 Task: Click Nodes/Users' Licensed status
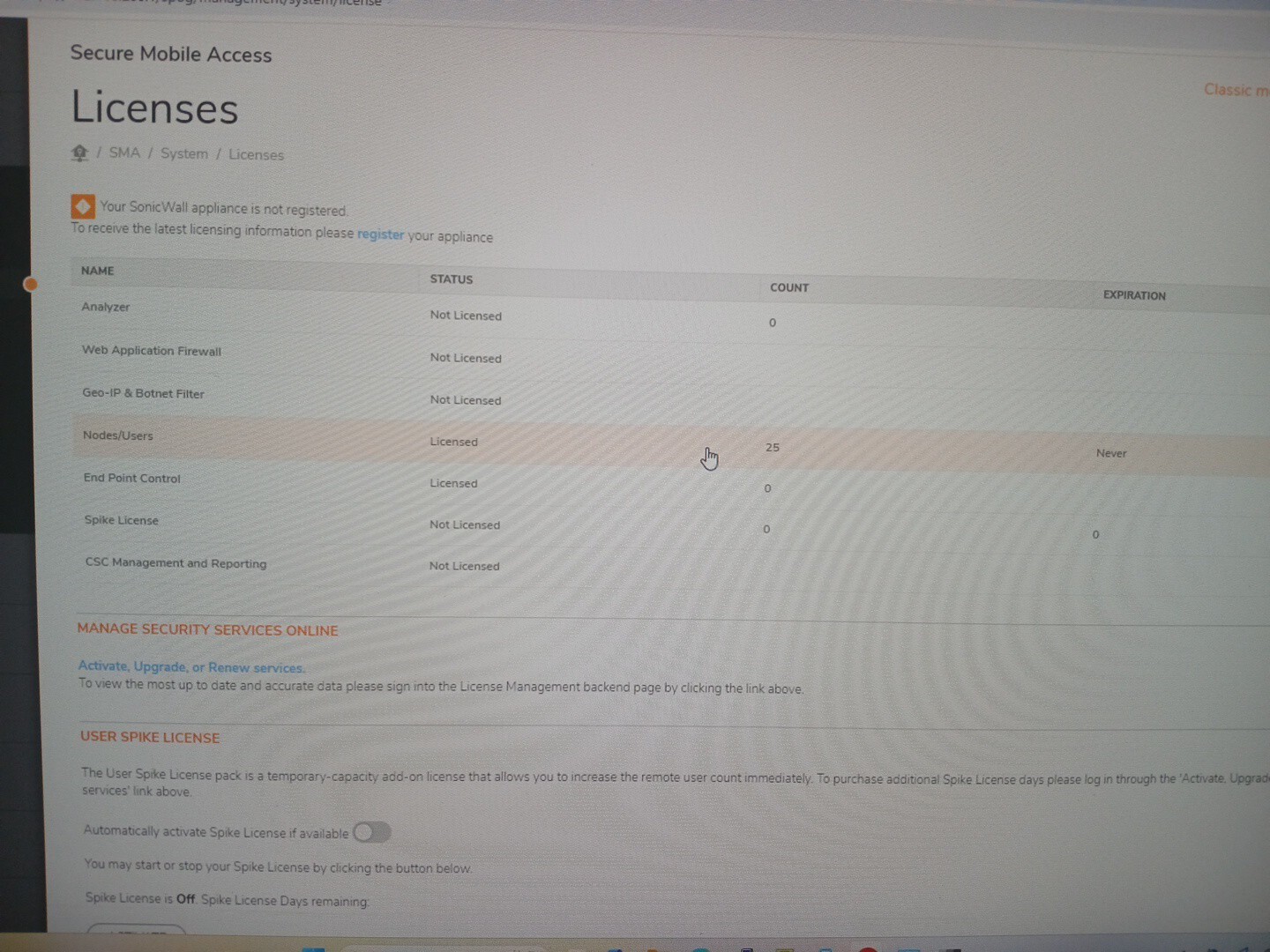coord(453,442)
